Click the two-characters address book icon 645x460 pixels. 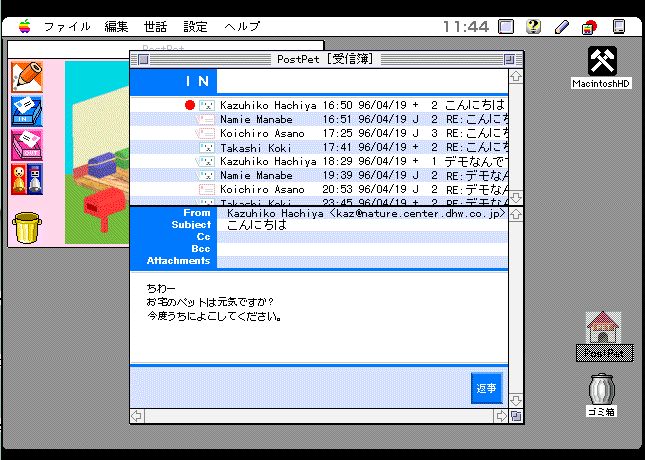[27, 179]
